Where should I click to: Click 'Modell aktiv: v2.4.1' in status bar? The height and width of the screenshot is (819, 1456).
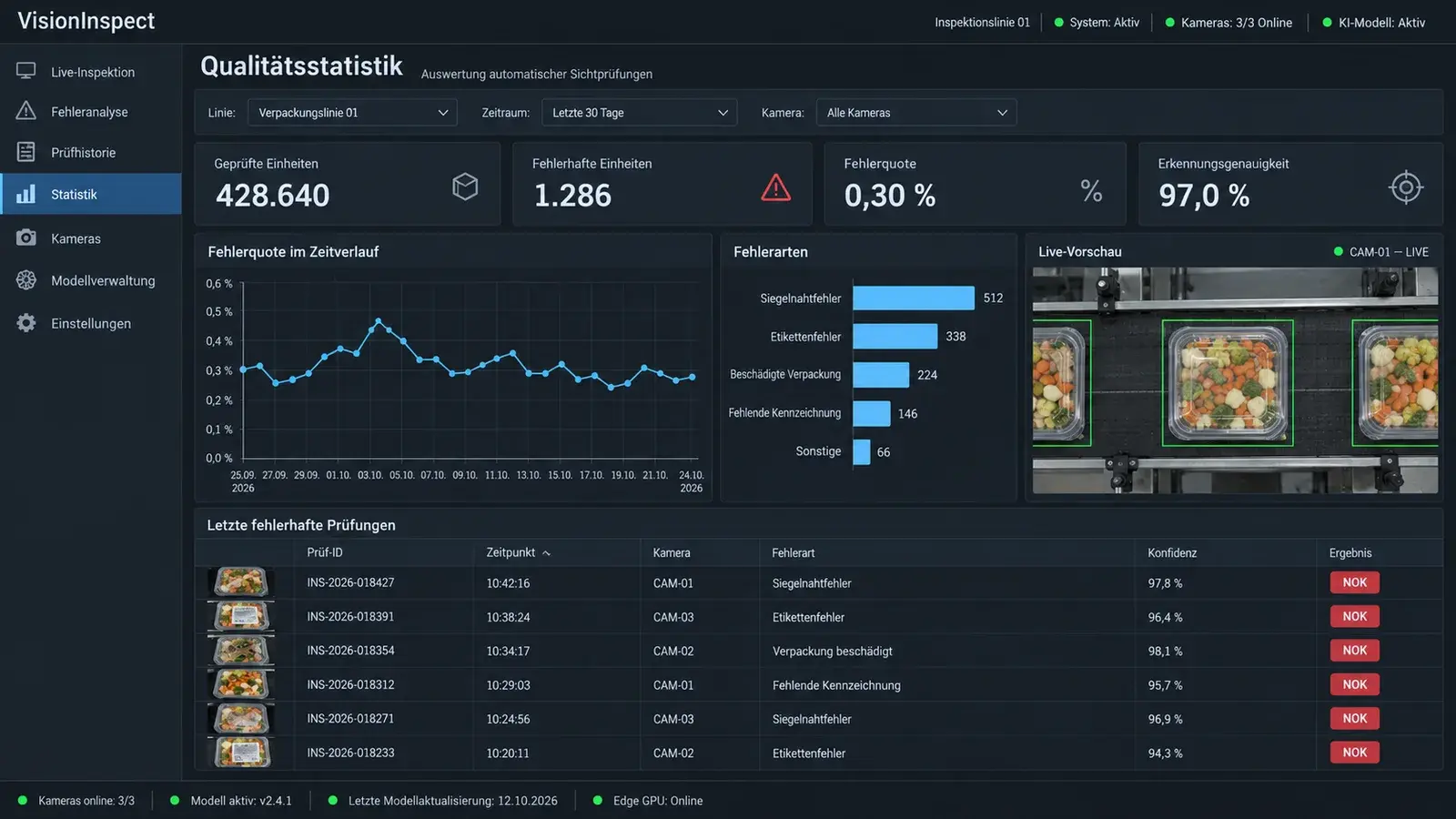coord(231,801)
